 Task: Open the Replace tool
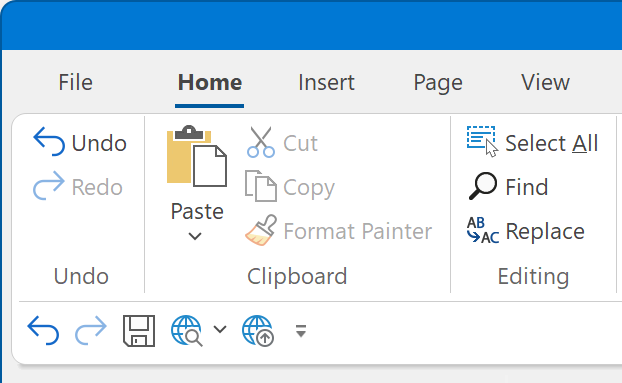point(526,231)
